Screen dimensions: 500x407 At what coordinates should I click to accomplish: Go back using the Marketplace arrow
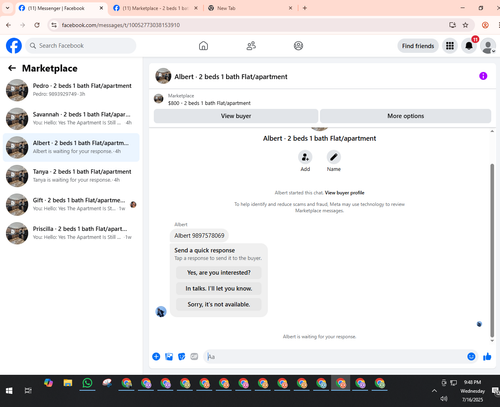(x=12, y=68)
